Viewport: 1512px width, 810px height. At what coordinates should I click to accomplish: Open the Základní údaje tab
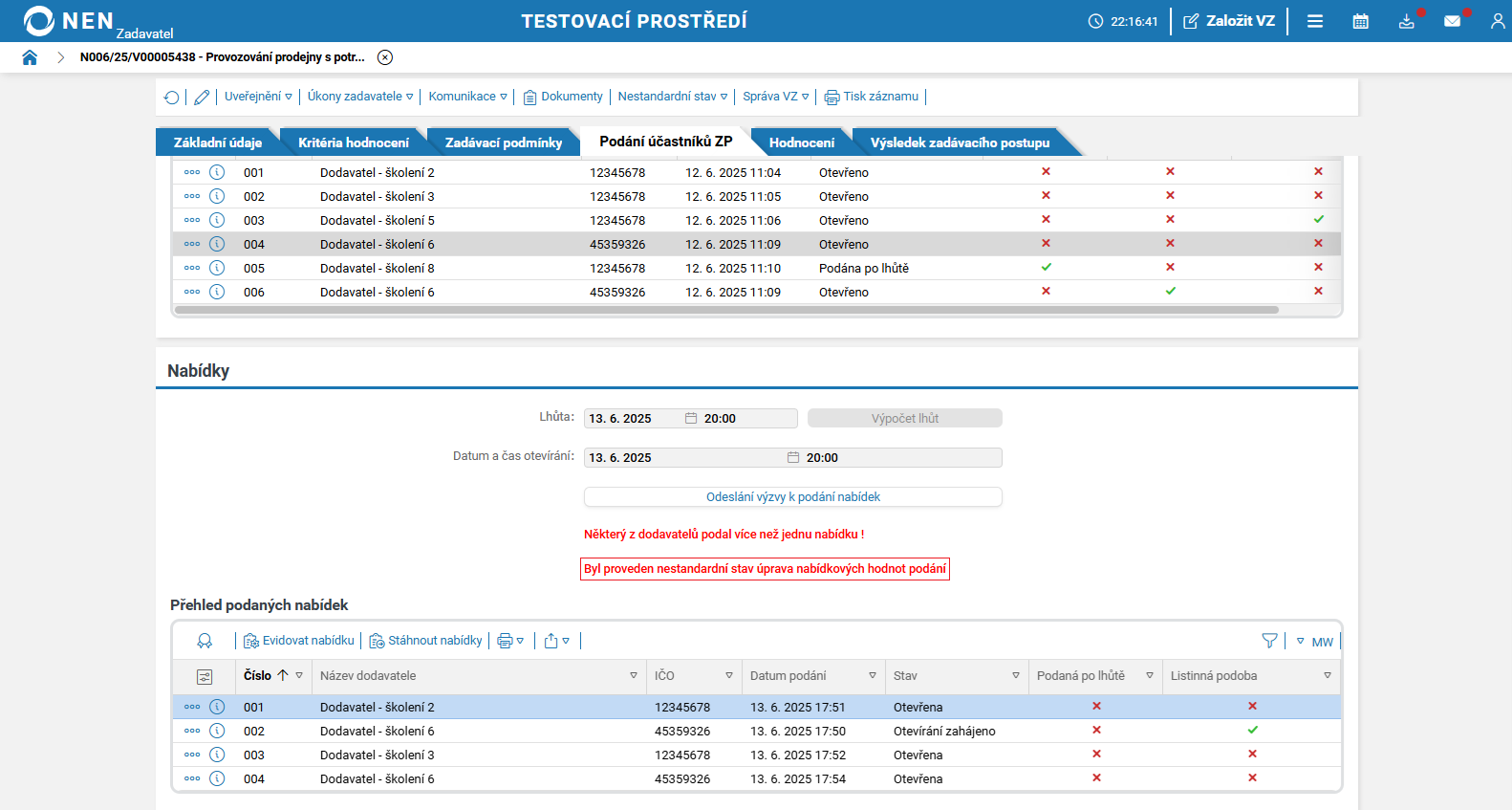tap(217, 142)
